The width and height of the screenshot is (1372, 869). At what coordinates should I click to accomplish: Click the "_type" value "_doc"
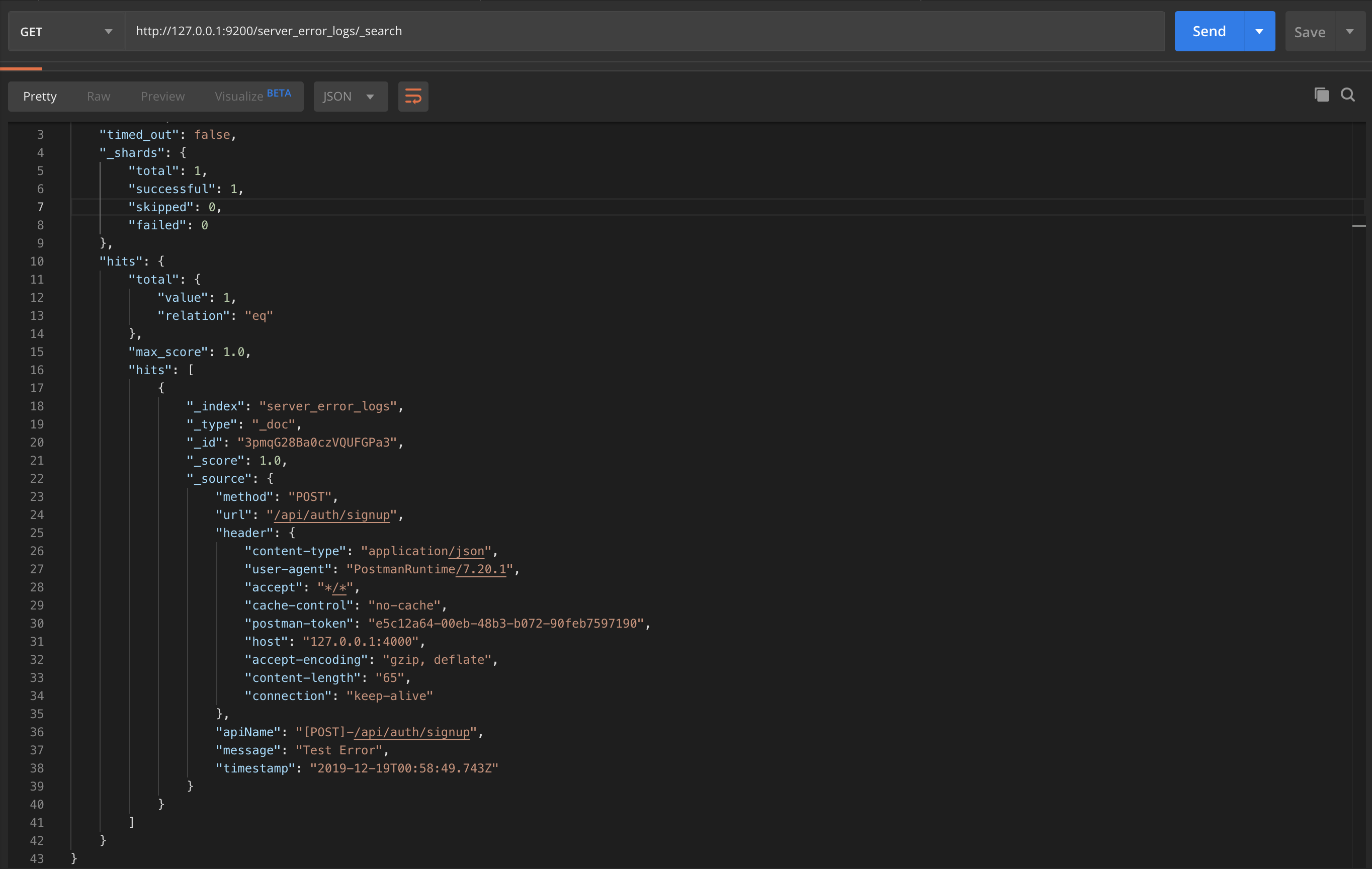[x=274, y=424]
